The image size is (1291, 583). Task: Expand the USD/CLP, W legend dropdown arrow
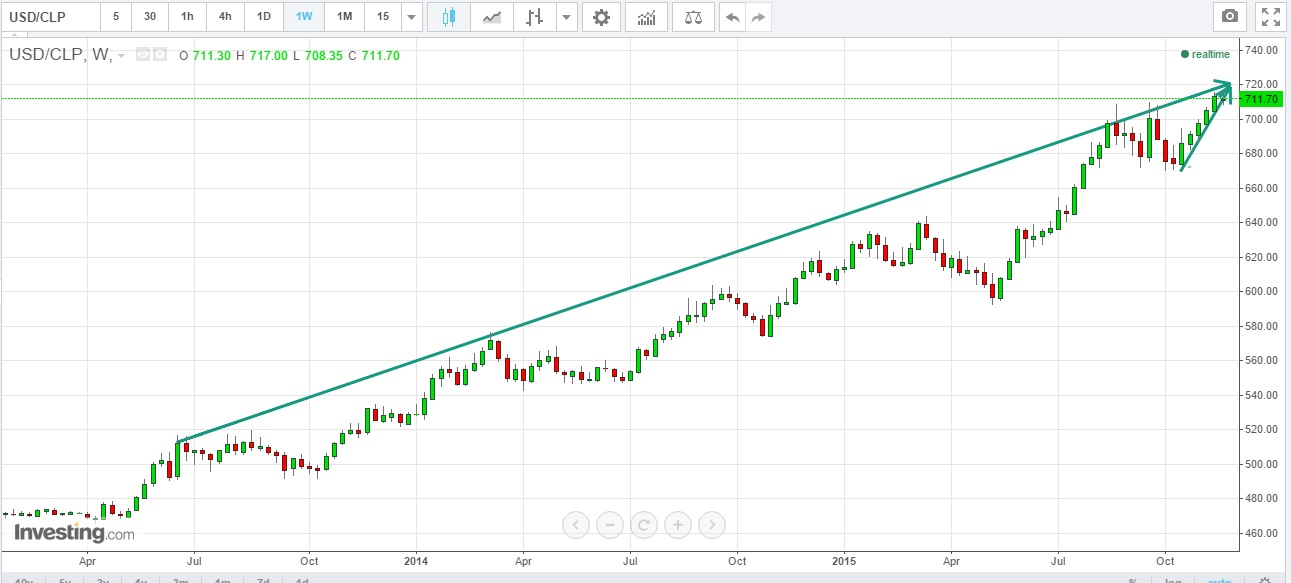(x=121, y=56)
